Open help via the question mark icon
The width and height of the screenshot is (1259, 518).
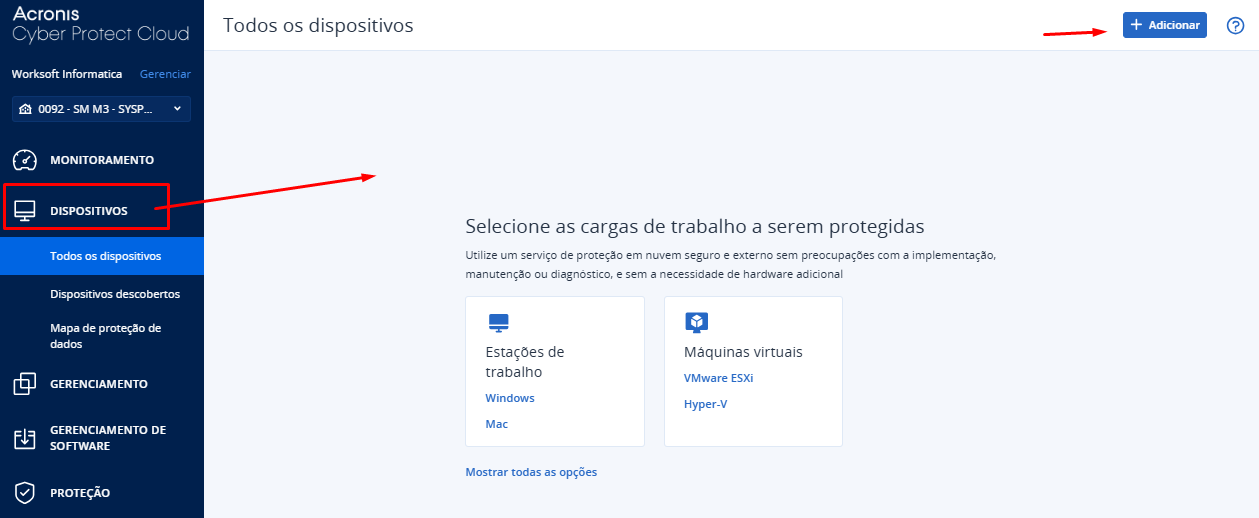click(1235, 26)
